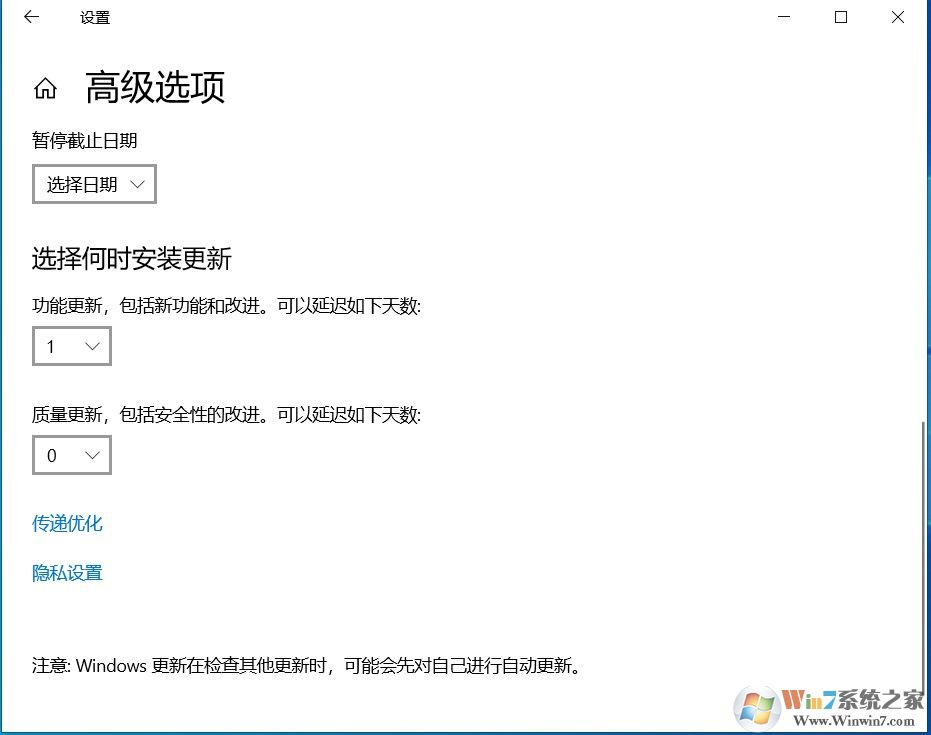This screenshot has height=735, width=931.
Task: Click the dropdown showing value 1
Action: 71,346
